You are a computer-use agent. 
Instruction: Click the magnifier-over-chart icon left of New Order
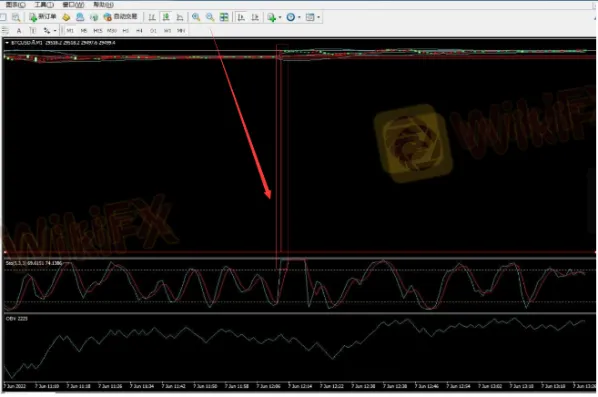[16, 17]
